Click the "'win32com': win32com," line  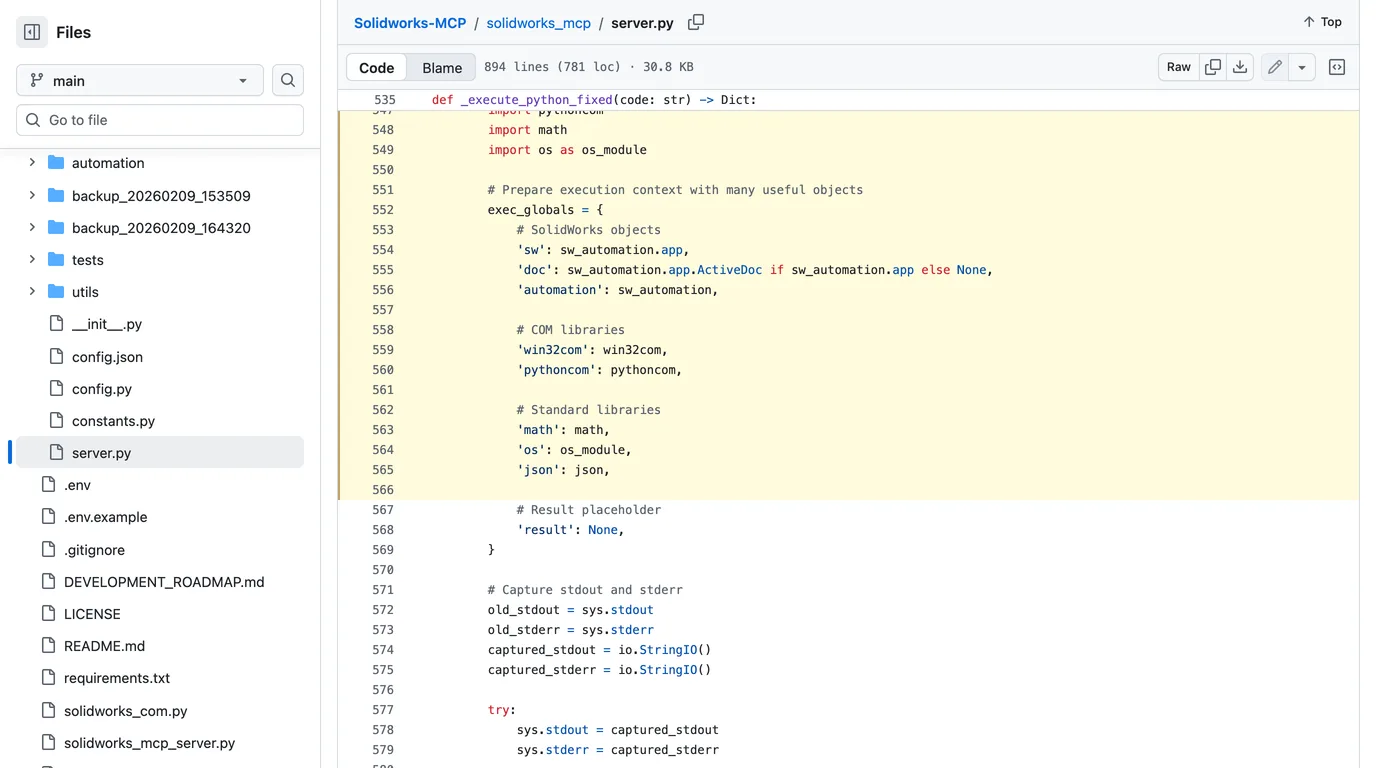click(592, 350)
